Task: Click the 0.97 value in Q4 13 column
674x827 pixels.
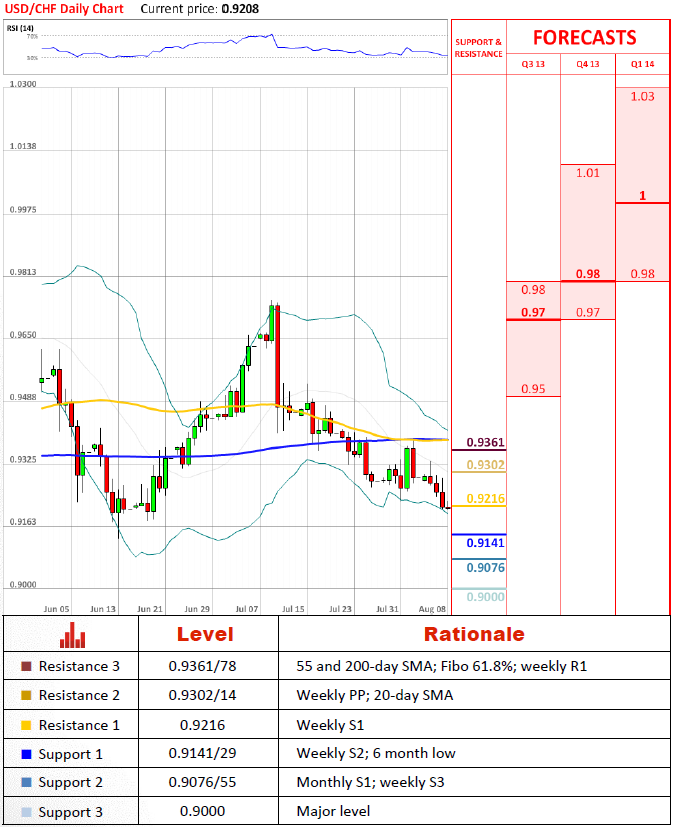Action: pyautogui.click(x=588, y=312)
